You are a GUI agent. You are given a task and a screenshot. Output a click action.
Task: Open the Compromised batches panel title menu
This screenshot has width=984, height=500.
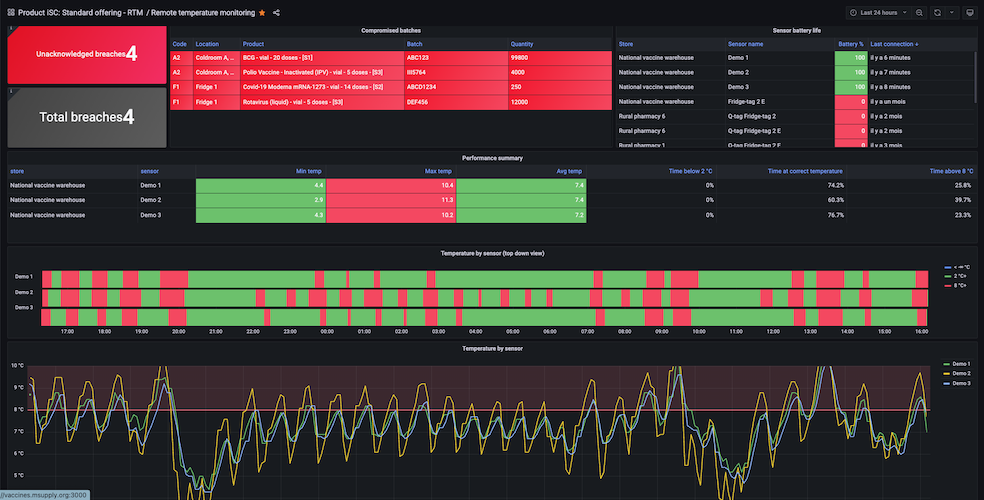[390, 31]
